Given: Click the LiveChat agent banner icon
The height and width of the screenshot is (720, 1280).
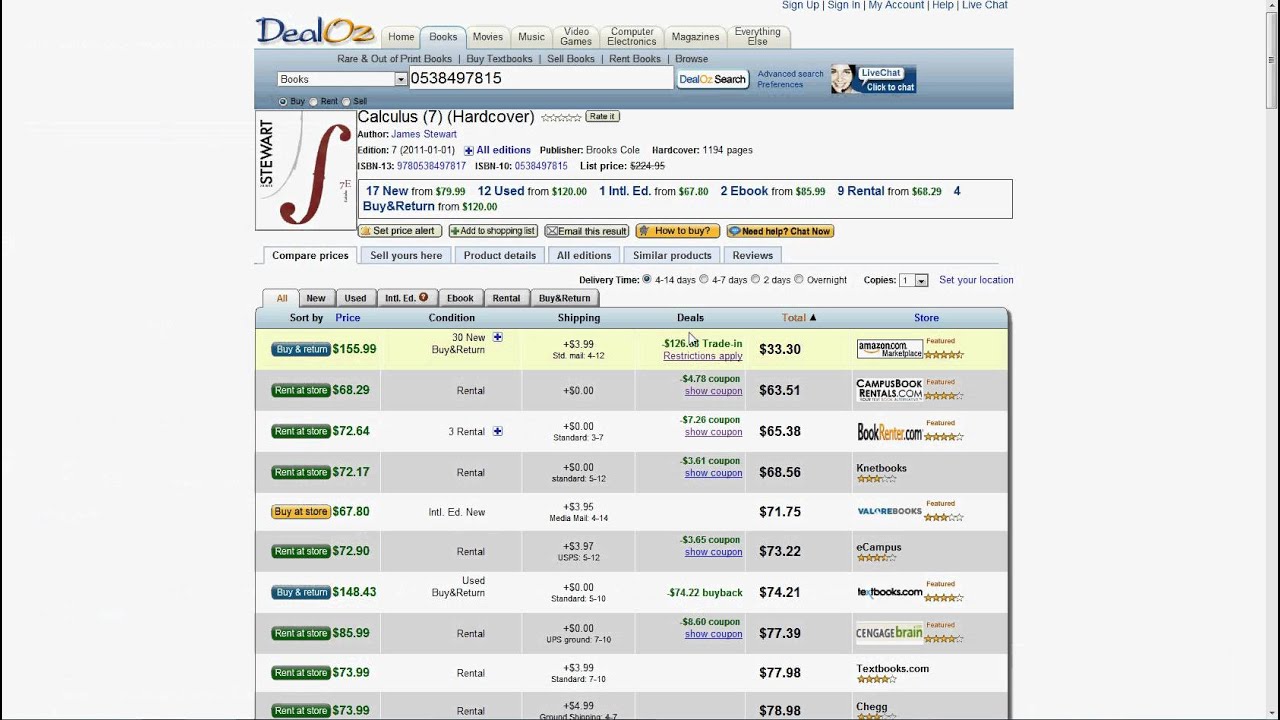Looking at the screenshot, I should (873, 79).
